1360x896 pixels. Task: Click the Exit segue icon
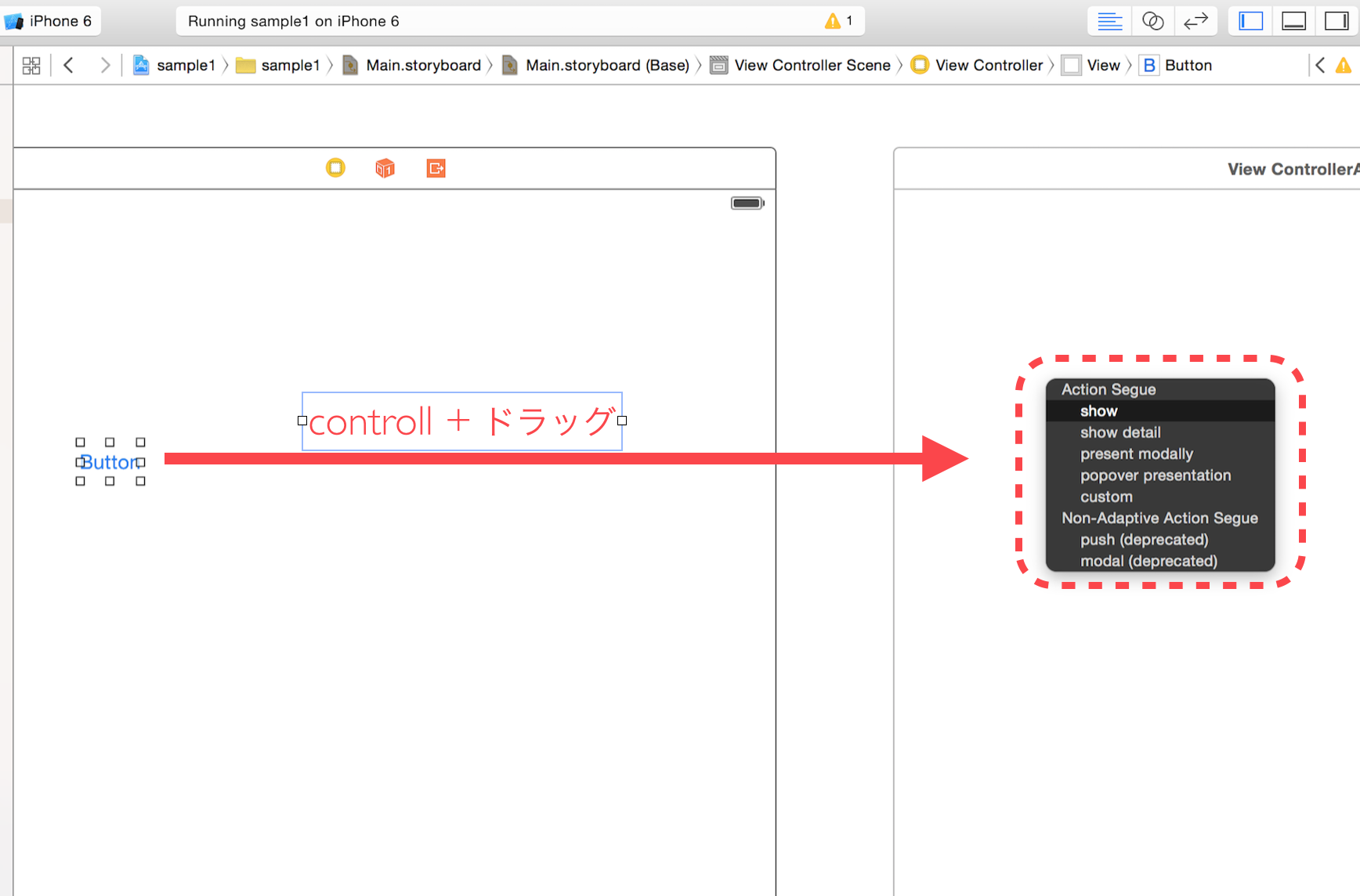[x=436, y=168]
